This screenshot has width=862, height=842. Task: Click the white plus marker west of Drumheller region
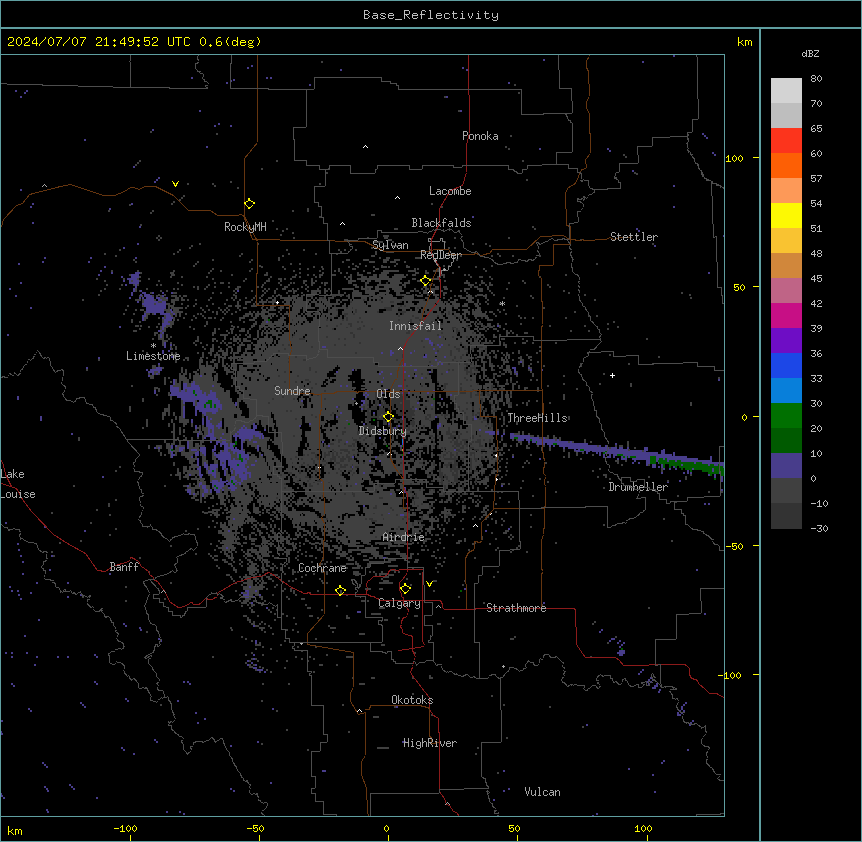pyautogui.click(x=612, y=375)
